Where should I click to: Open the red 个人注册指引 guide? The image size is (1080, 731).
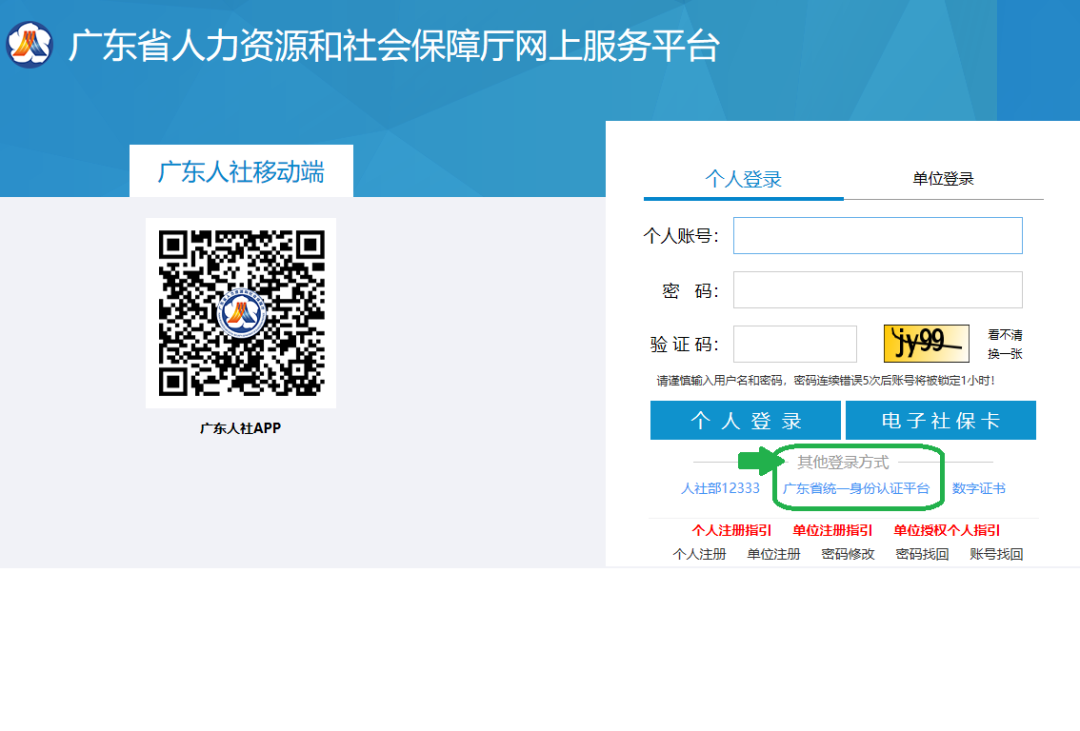click(731, 531)
